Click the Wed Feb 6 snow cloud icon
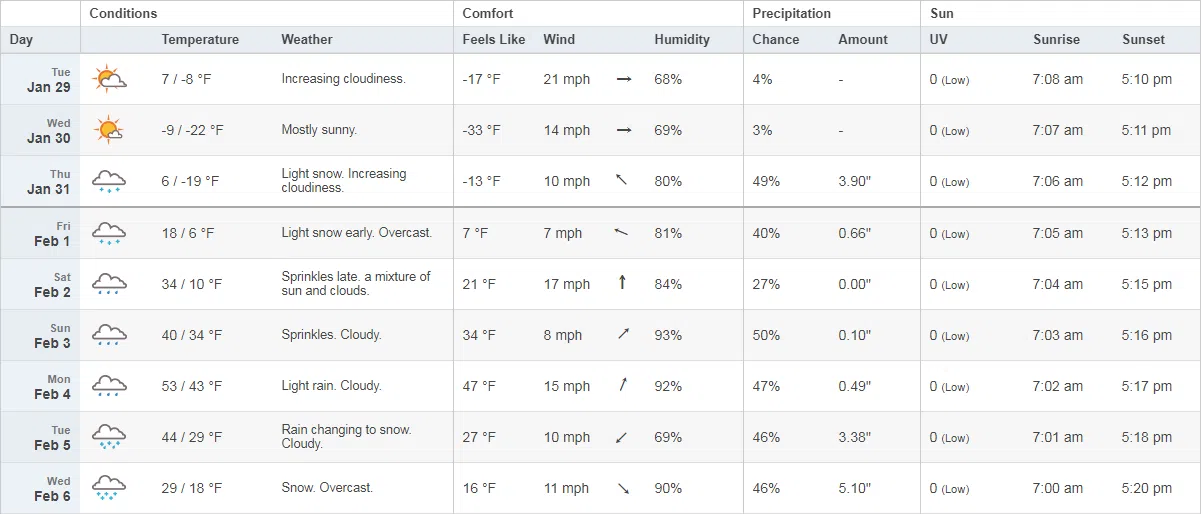This screenshot has width=1201, height=514. (x=109, y=488)
